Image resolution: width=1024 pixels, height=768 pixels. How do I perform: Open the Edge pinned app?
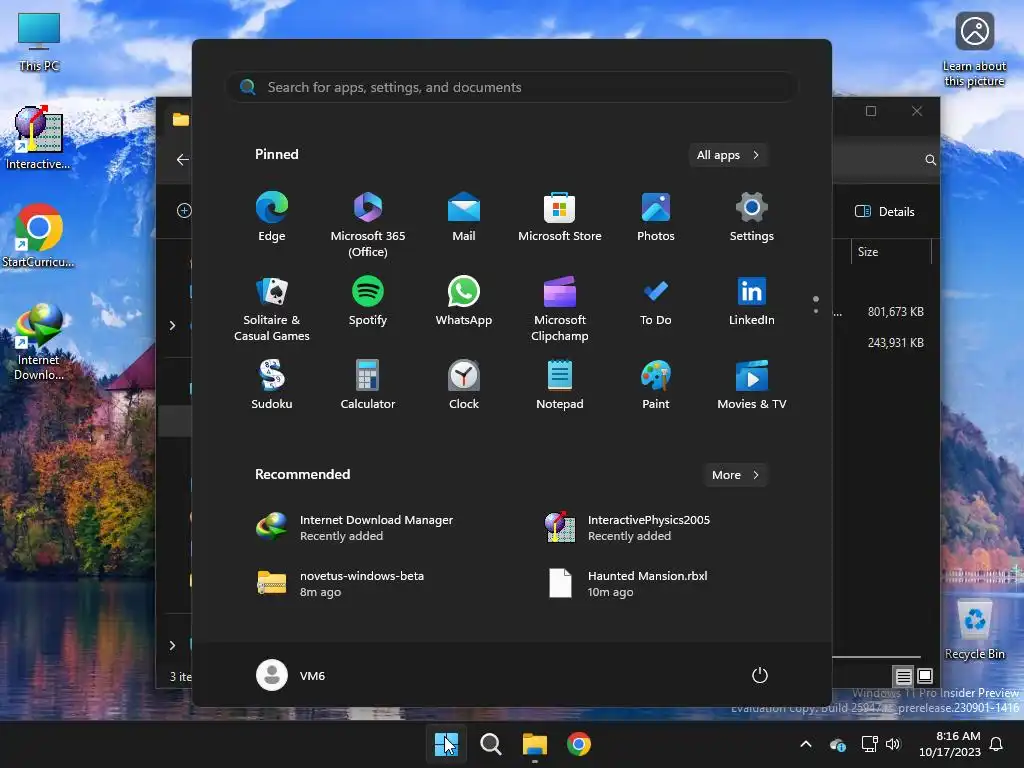272,217
